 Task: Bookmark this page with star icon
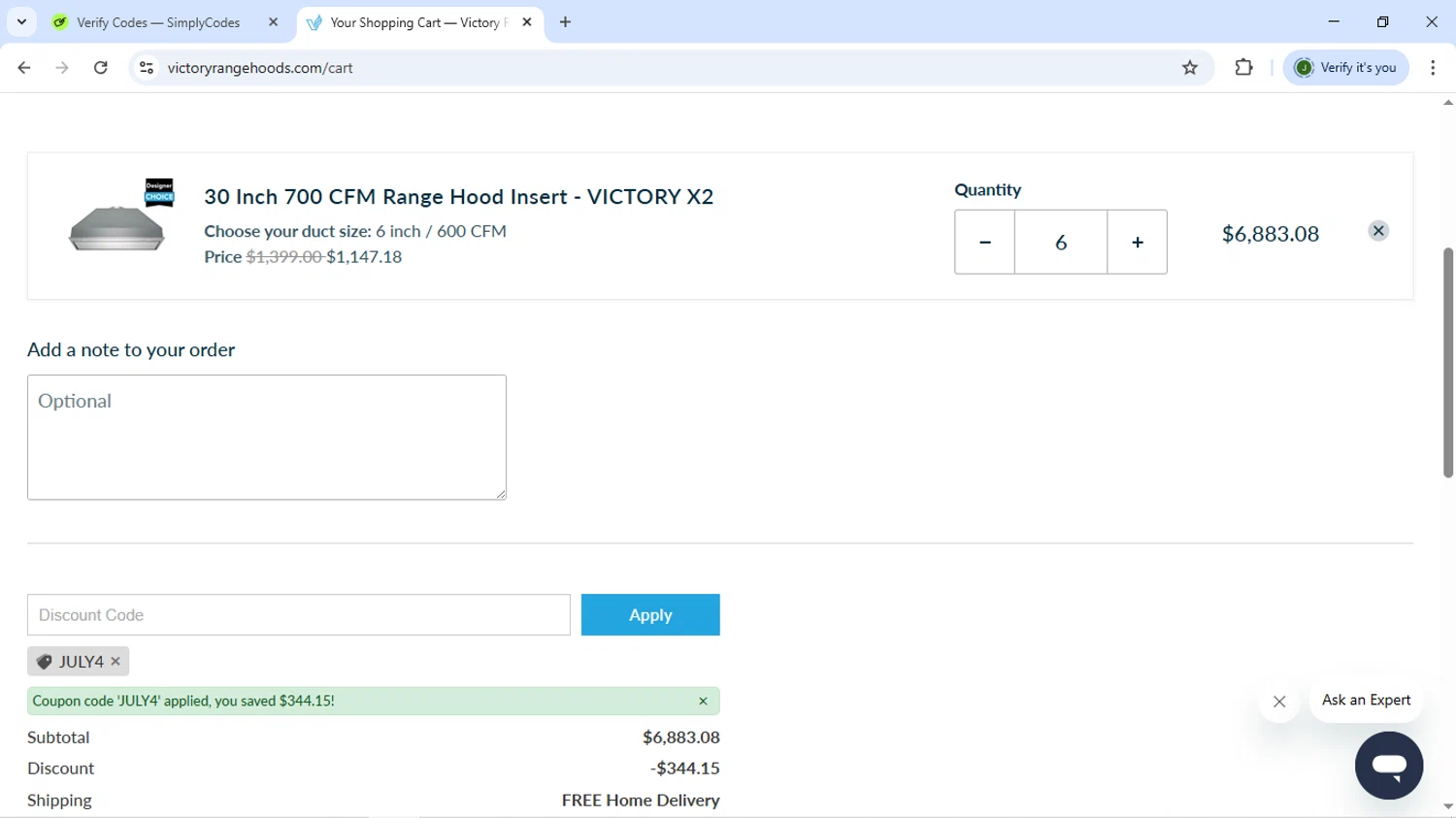(x=1190, y=68)
